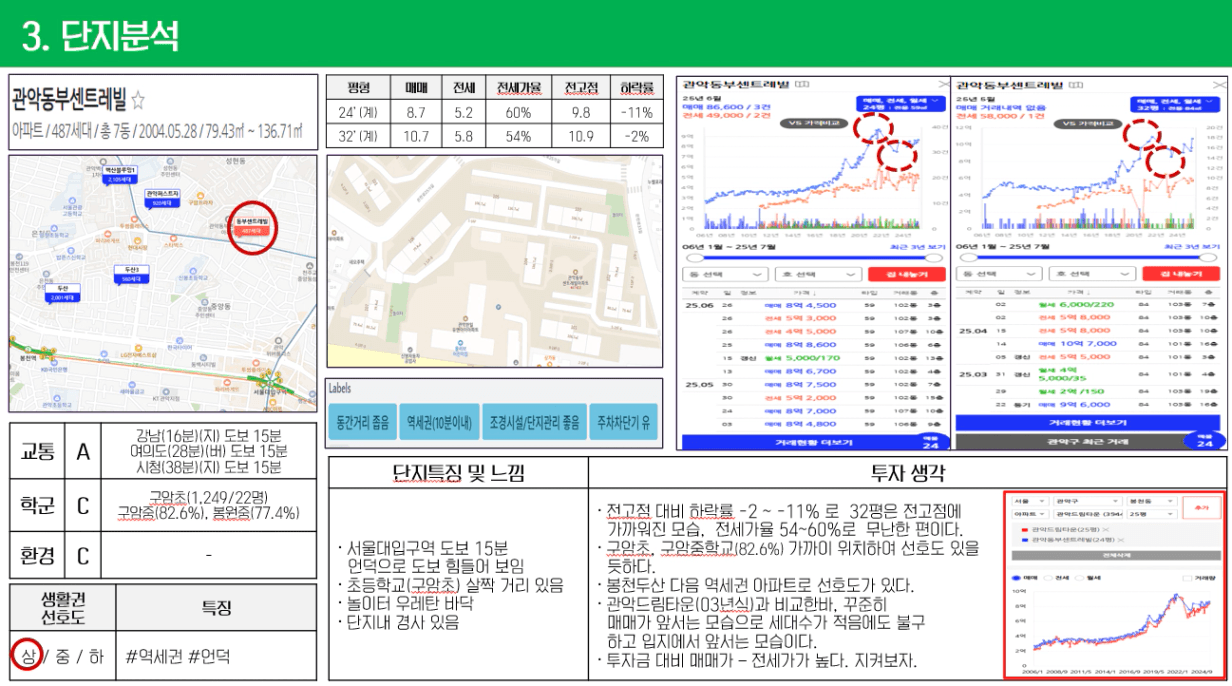
Task: Click 최근 3년 보기 link in 32평 panel
Action: pyautogui.click(x=1193, y=247)
